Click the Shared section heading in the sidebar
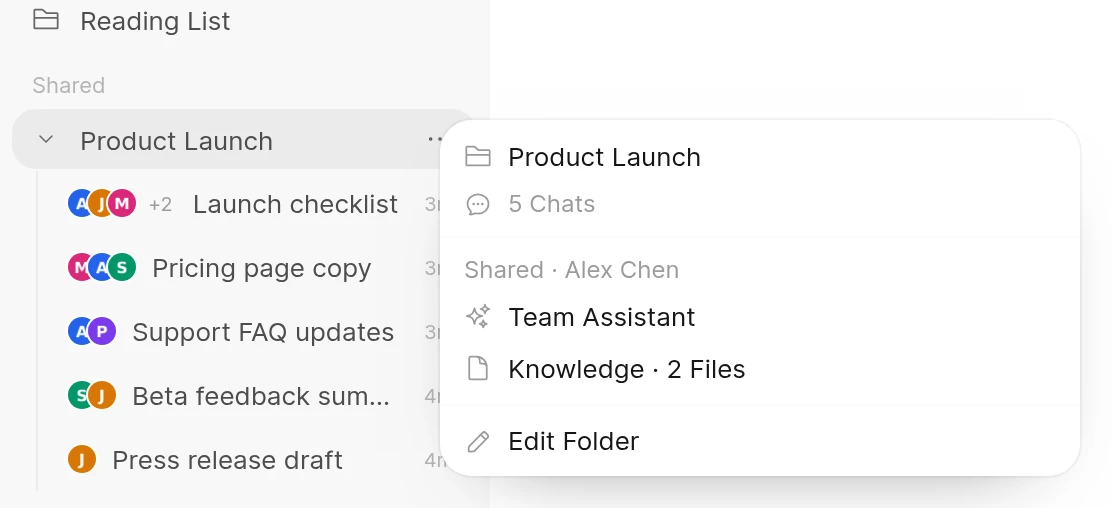The image size is (1112, 508). tap(69, 85)
